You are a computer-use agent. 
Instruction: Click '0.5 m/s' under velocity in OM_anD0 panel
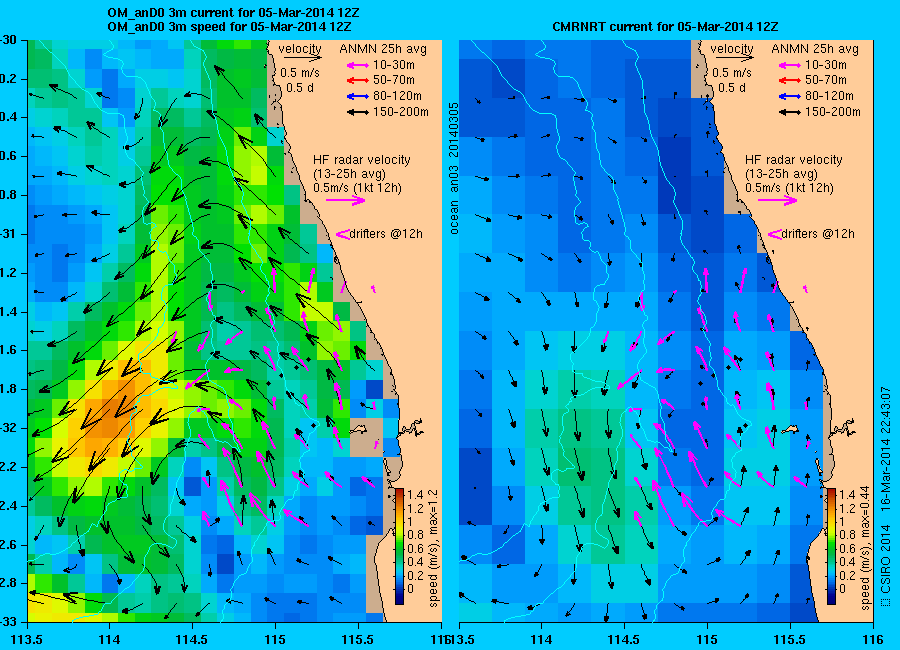point(300,73)
